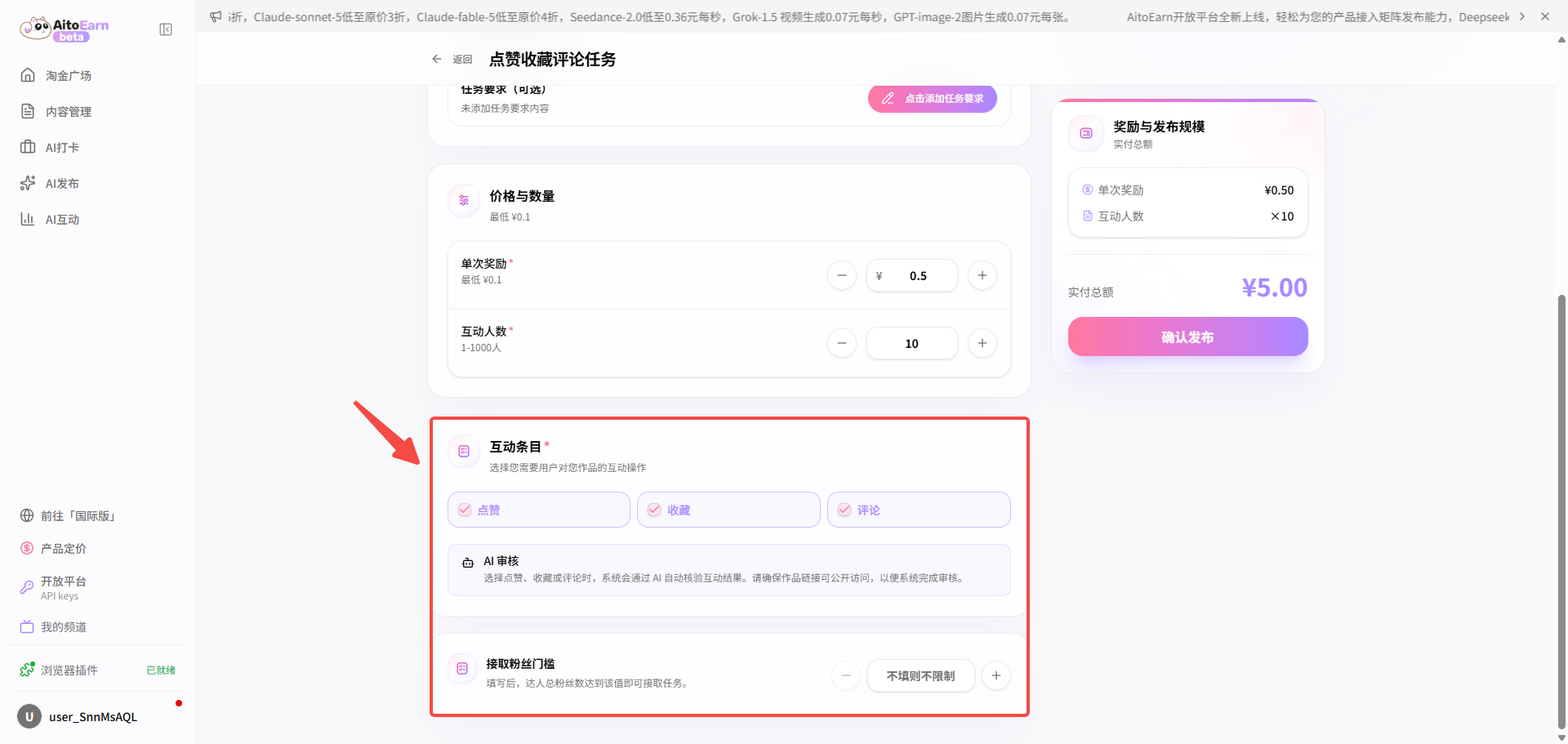Open 内容管理 document icon
Viewport: 1568px width, 744px height.
pos(28,111)
